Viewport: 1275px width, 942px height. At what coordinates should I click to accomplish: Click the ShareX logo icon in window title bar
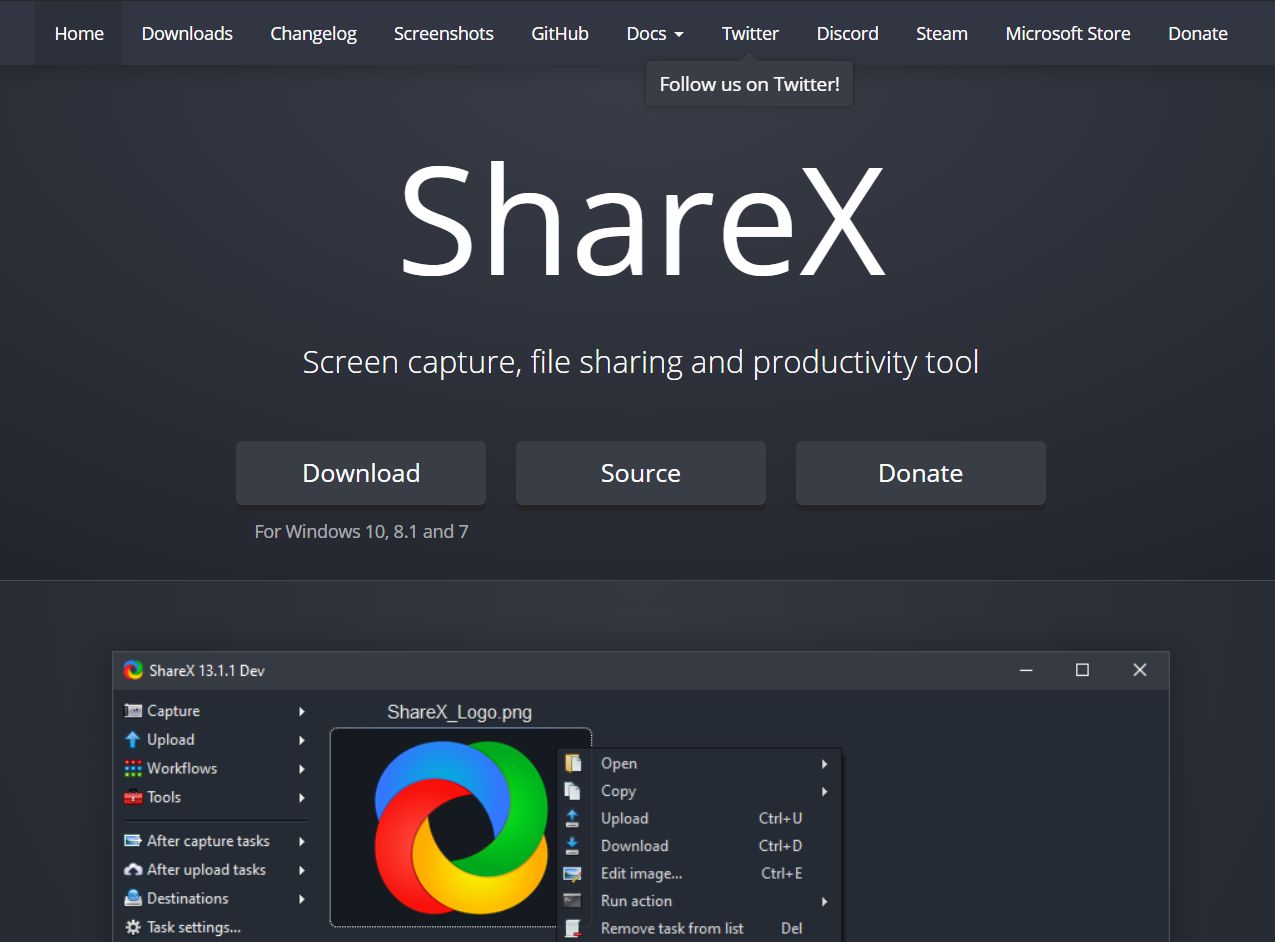click(133, 670)
